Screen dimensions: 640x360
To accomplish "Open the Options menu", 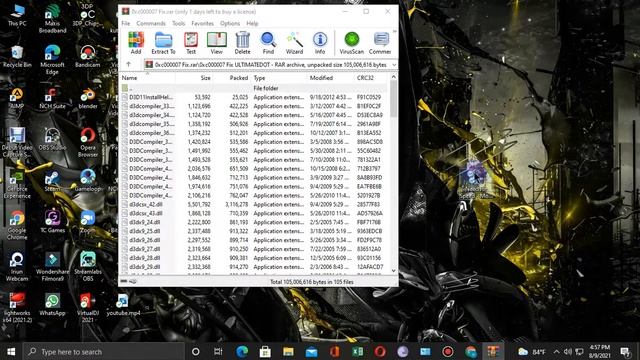I will pyautogui.click(x=230, y=24).
